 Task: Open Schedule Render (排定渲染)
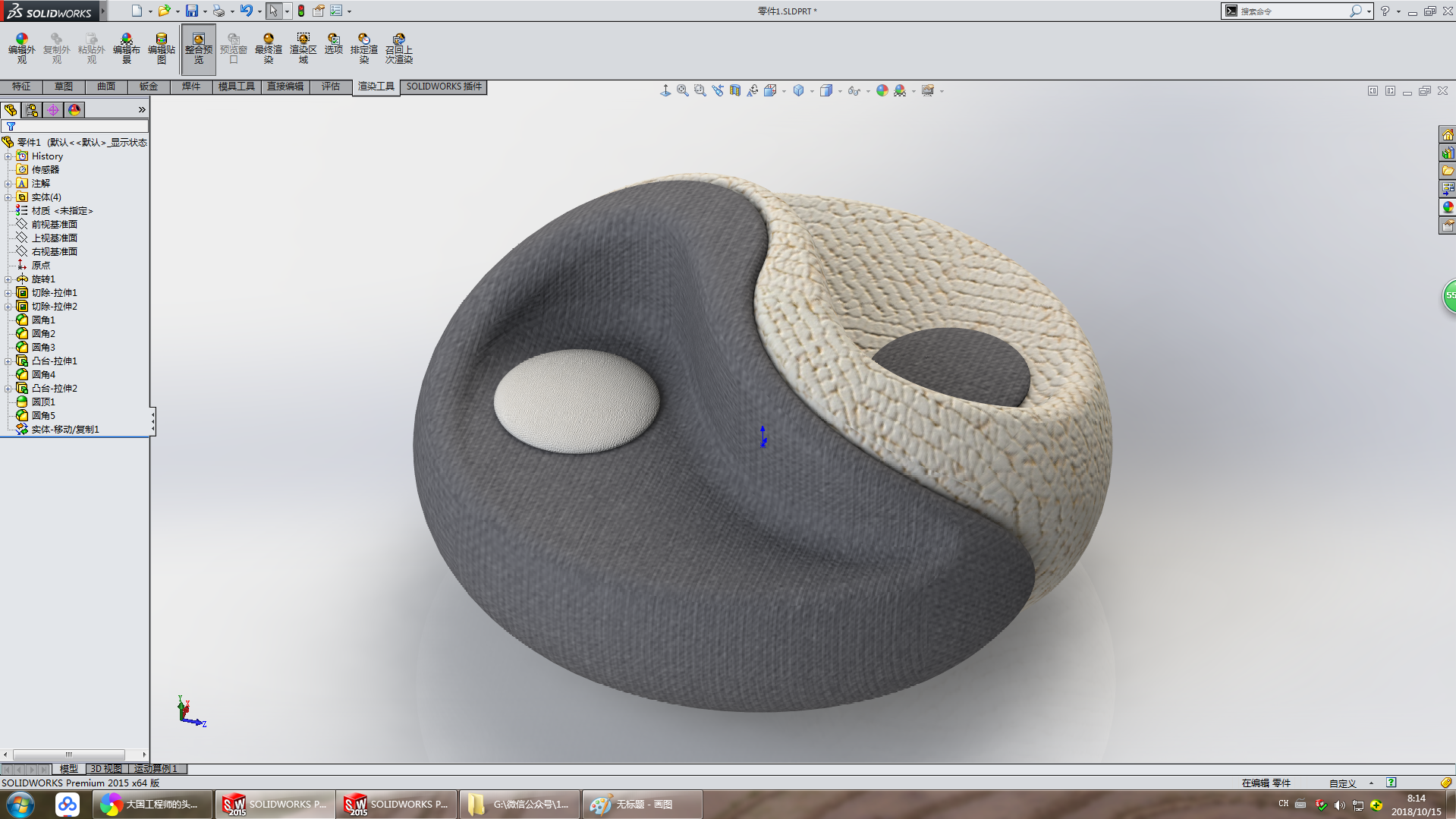[x=363, y=49]
